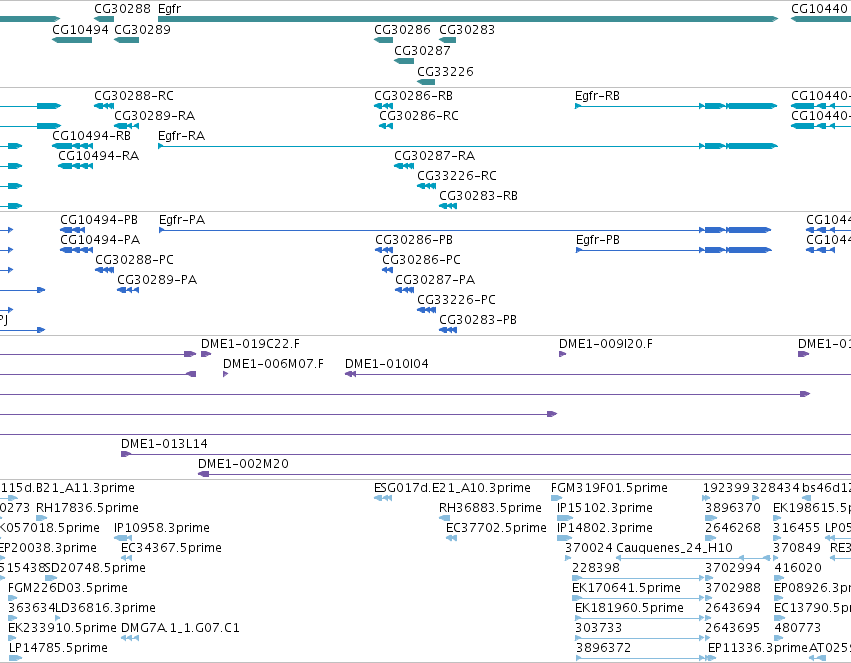Select the CG30289-RA transcript
Image resolution: width=851 pixels, height=663 pixels.
126,126
